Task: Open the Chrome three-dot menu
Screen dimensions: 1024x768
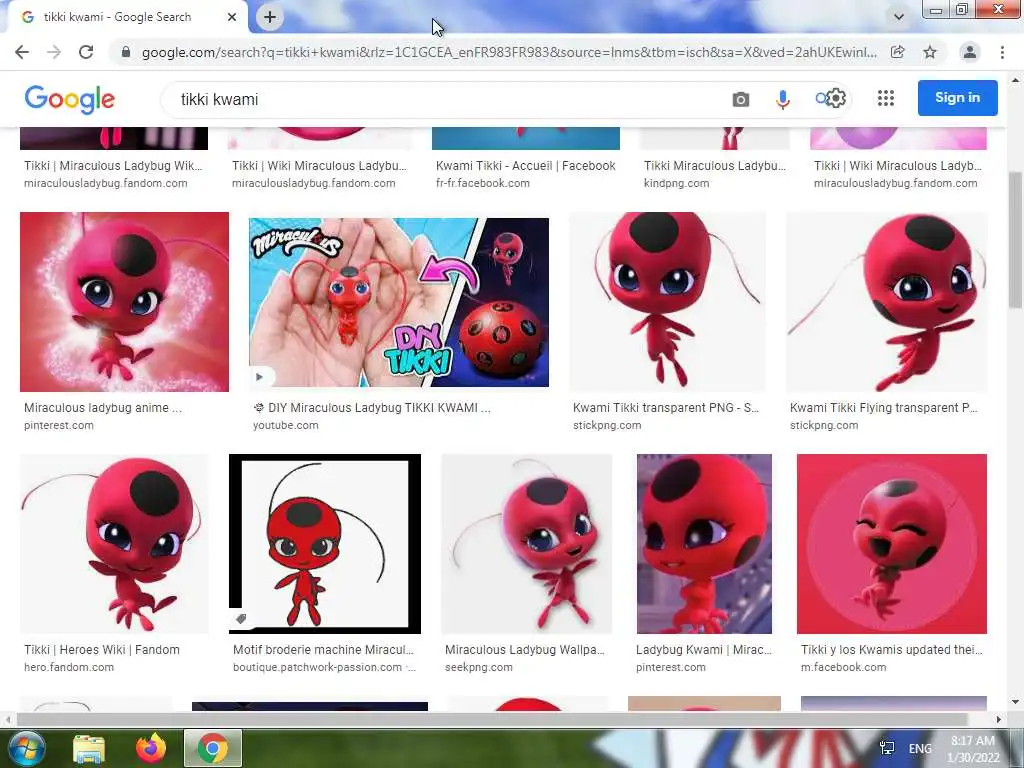Action: (x=1002, y=52)
